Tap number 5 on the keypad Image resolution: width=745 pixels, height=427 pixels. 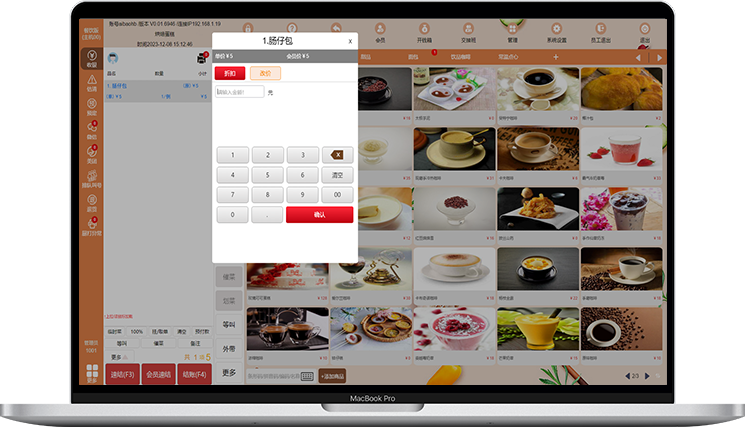(x=268, y=175)
